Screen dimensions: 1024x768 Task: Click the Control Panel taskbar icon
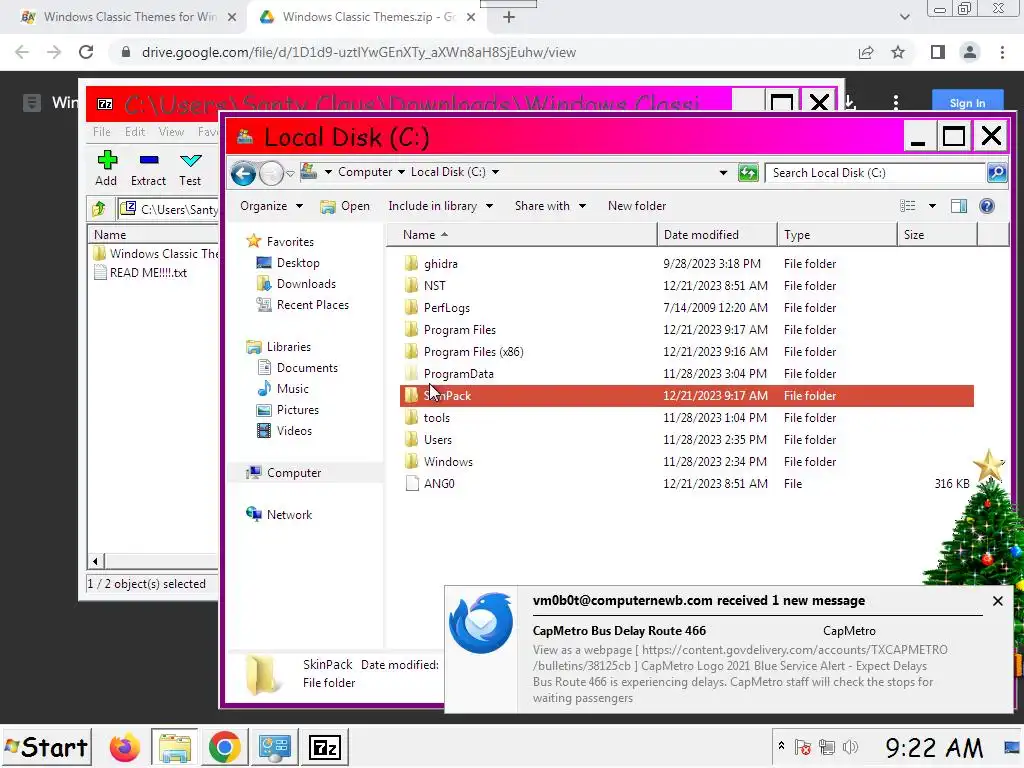coord(274,748)
